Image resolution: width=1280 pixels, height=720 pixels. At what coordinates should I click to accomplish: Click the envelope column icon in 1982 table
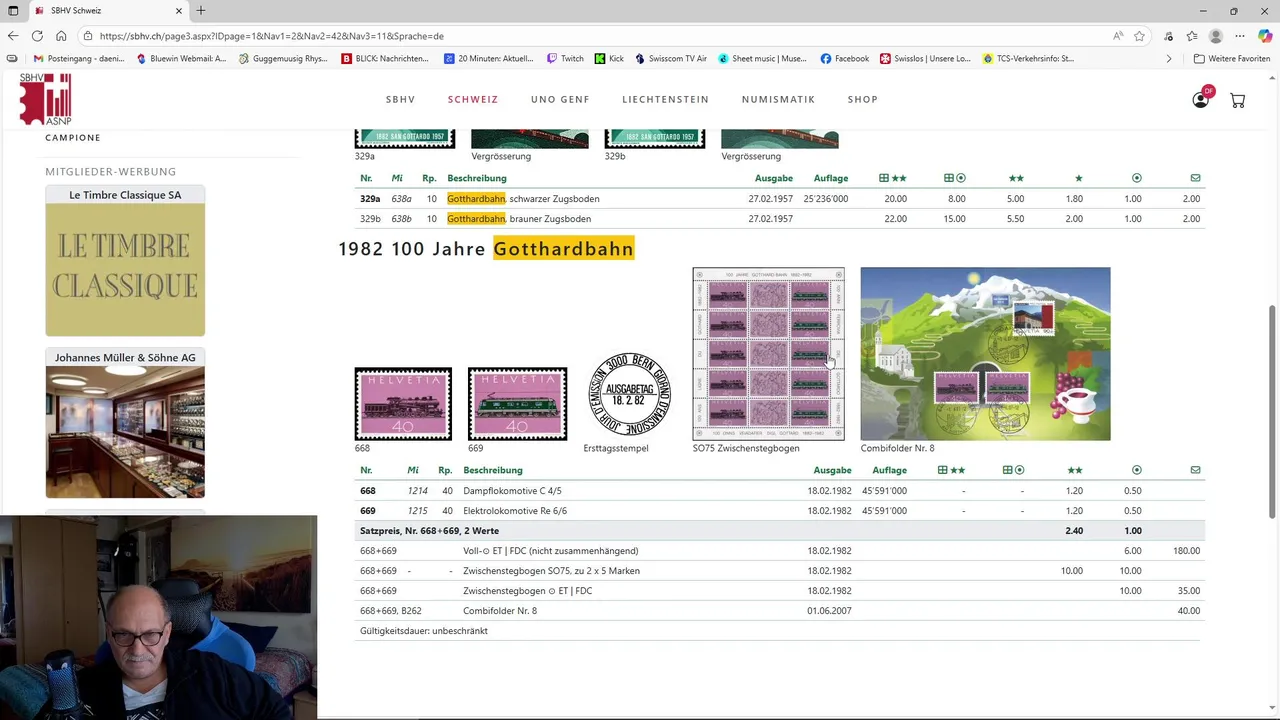1195,470
